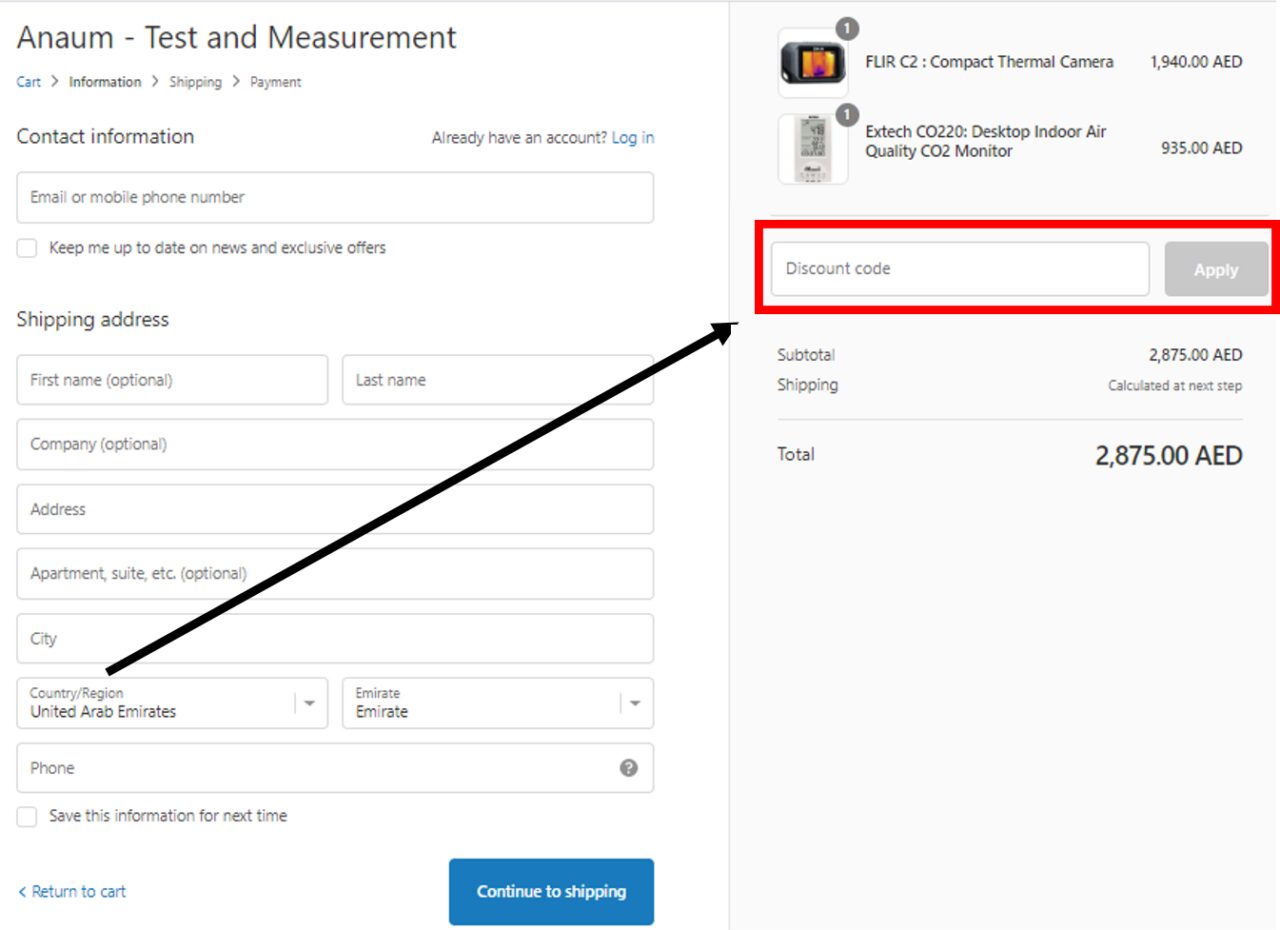
Task: Click Continue to shipping button
Action: click(551, 892)
